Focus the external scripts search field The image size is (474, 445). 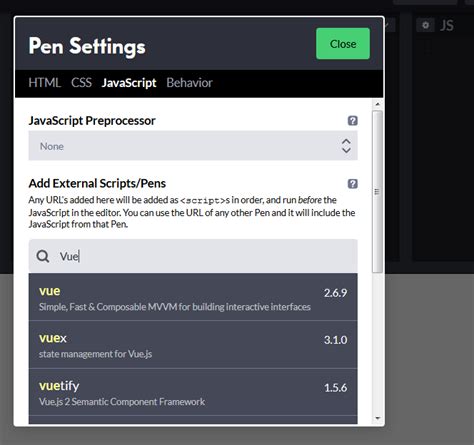pos(193,256)
